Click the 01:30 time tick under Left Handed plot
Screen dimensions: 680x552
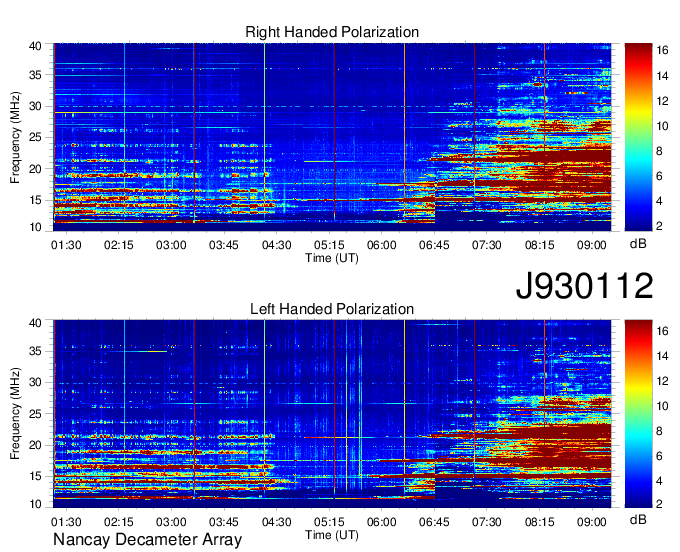tap(66, 522)
